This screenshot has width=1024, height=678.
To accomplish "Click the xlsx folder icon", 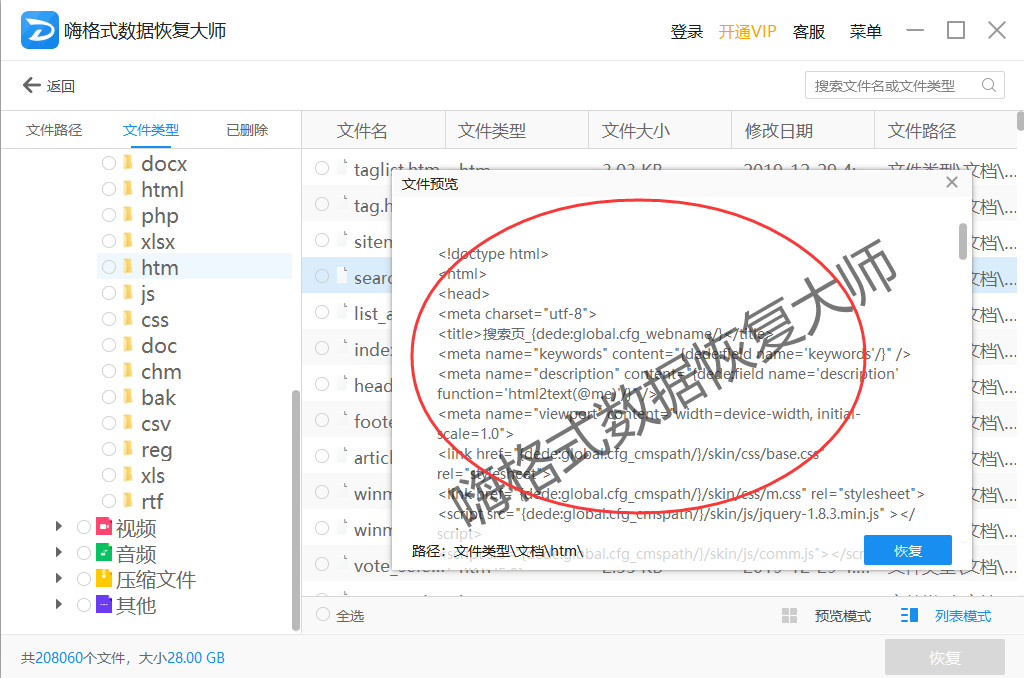I will click(128, 241).
